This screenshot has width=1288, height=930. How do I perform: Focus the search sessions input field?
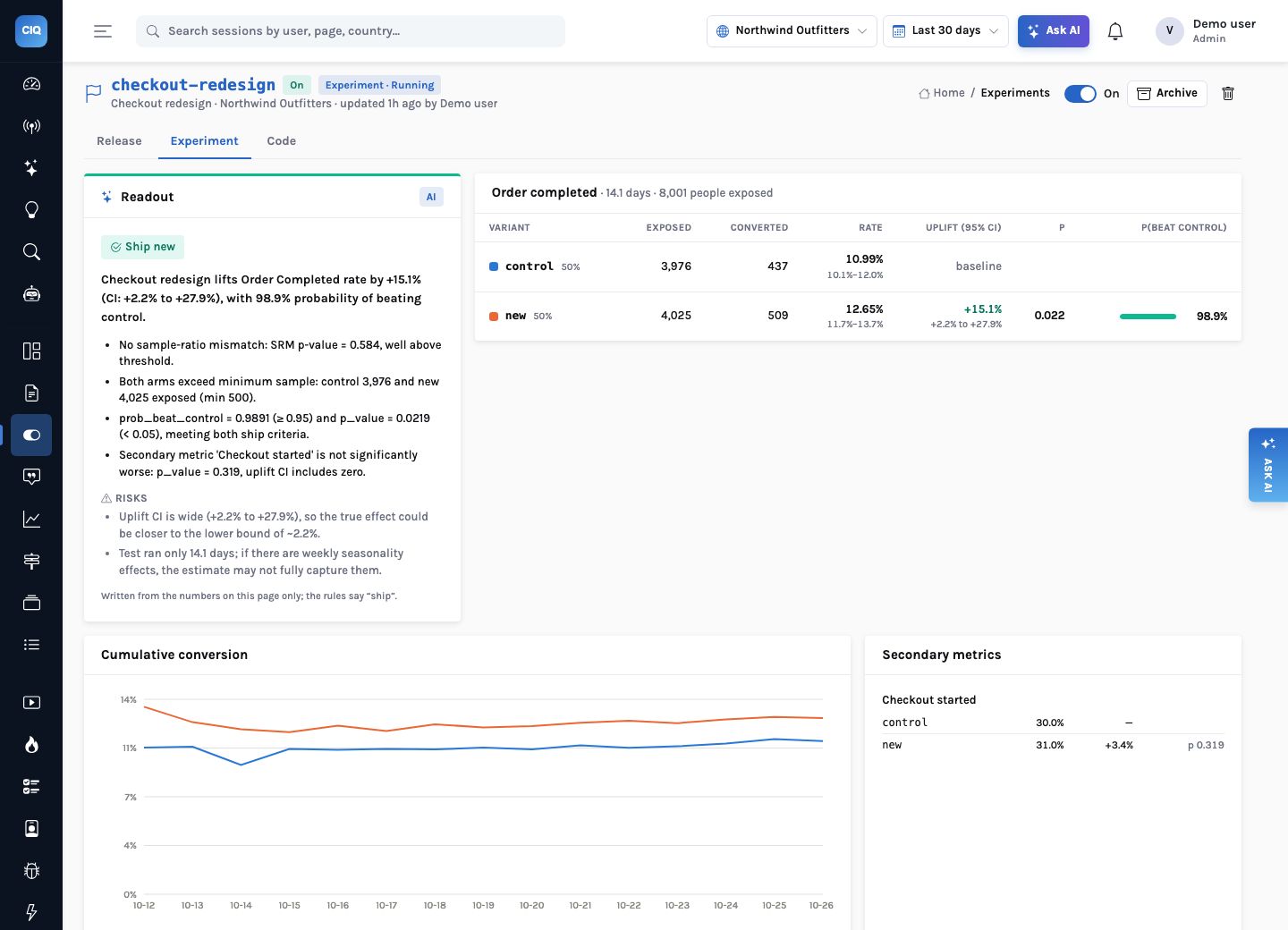[351, 31]
